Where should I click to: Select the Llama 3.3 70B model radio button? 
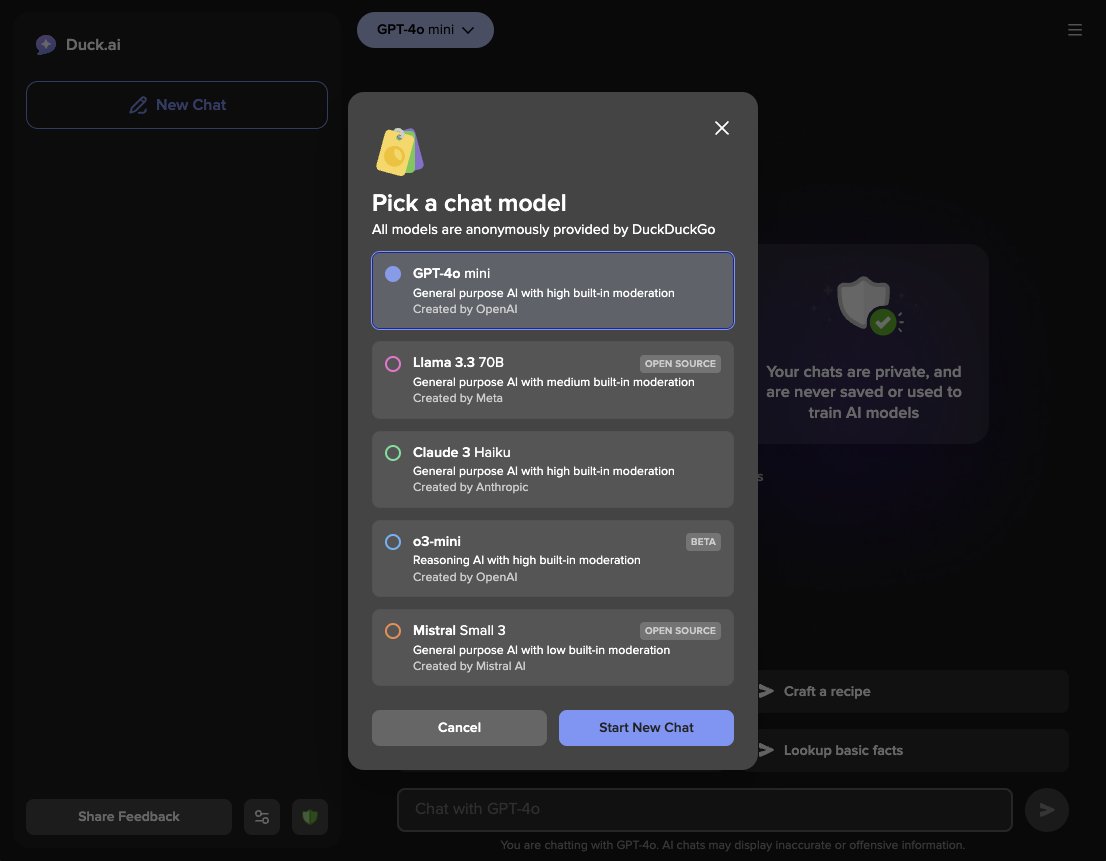(x=393, y=363)
